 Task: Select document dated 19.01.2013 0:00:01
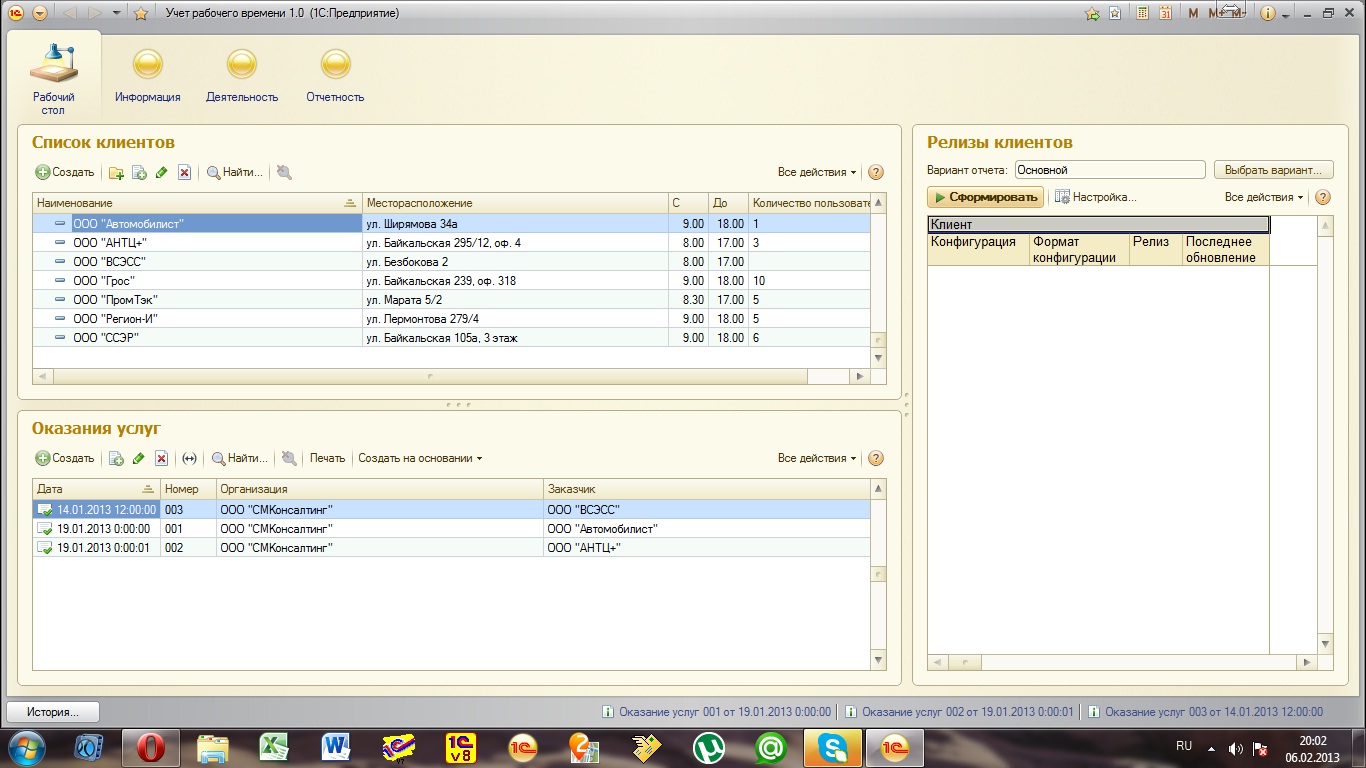(x=451, y=548)
